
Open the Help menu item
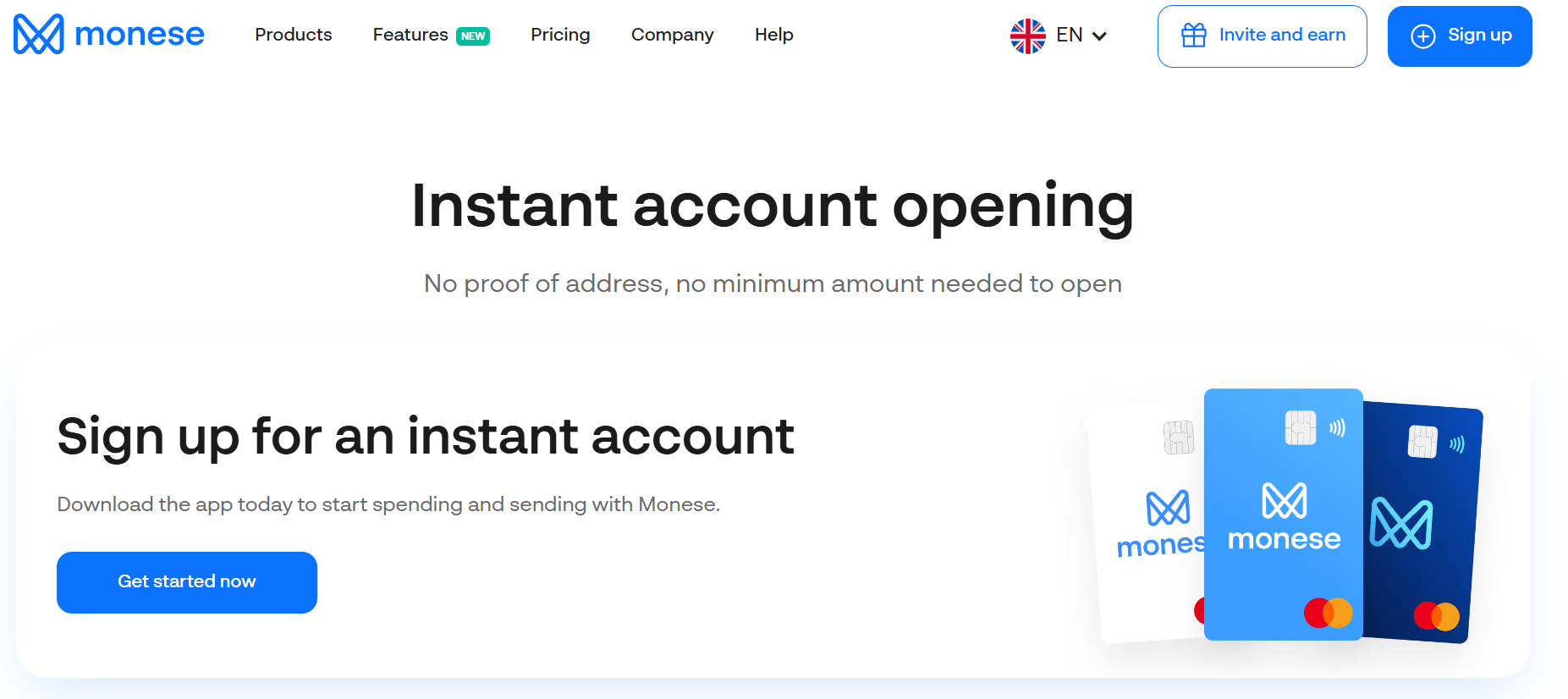tap(773, 35)
